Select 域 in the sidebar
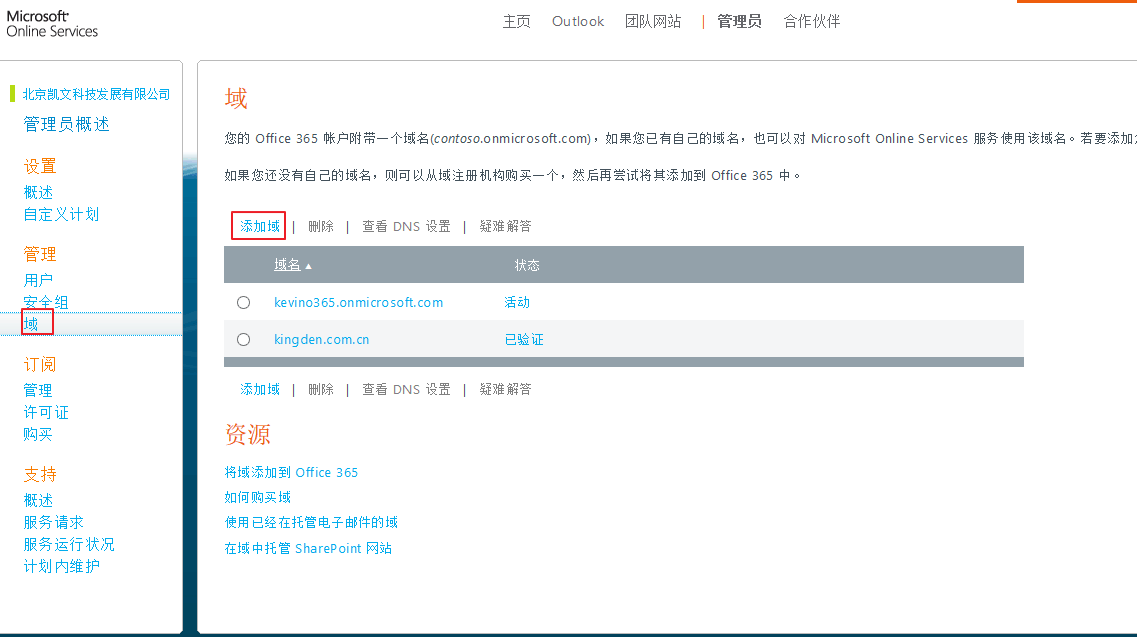 [31, 324]
